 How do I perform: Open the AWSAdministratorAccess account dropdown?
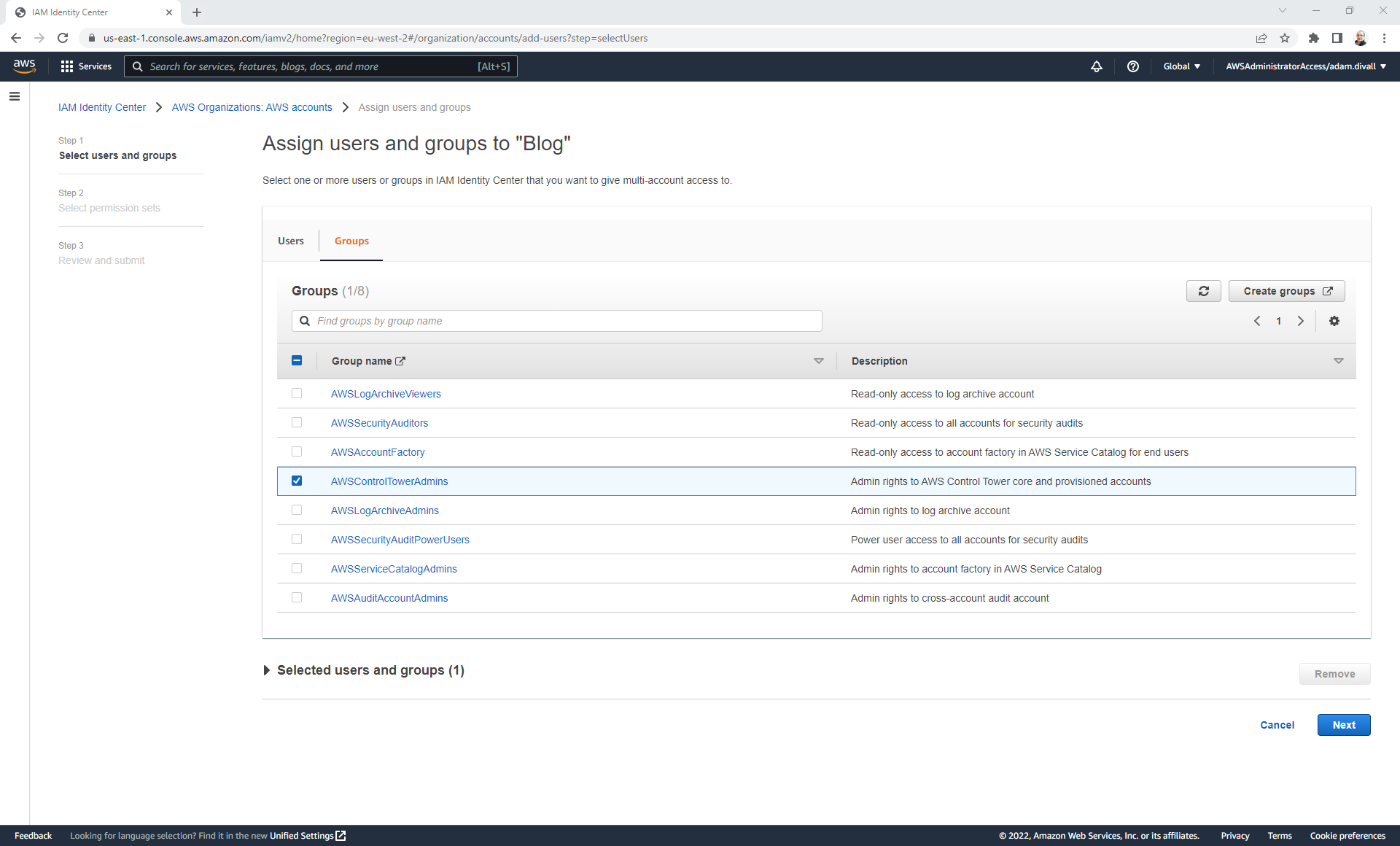point(1304,66)
